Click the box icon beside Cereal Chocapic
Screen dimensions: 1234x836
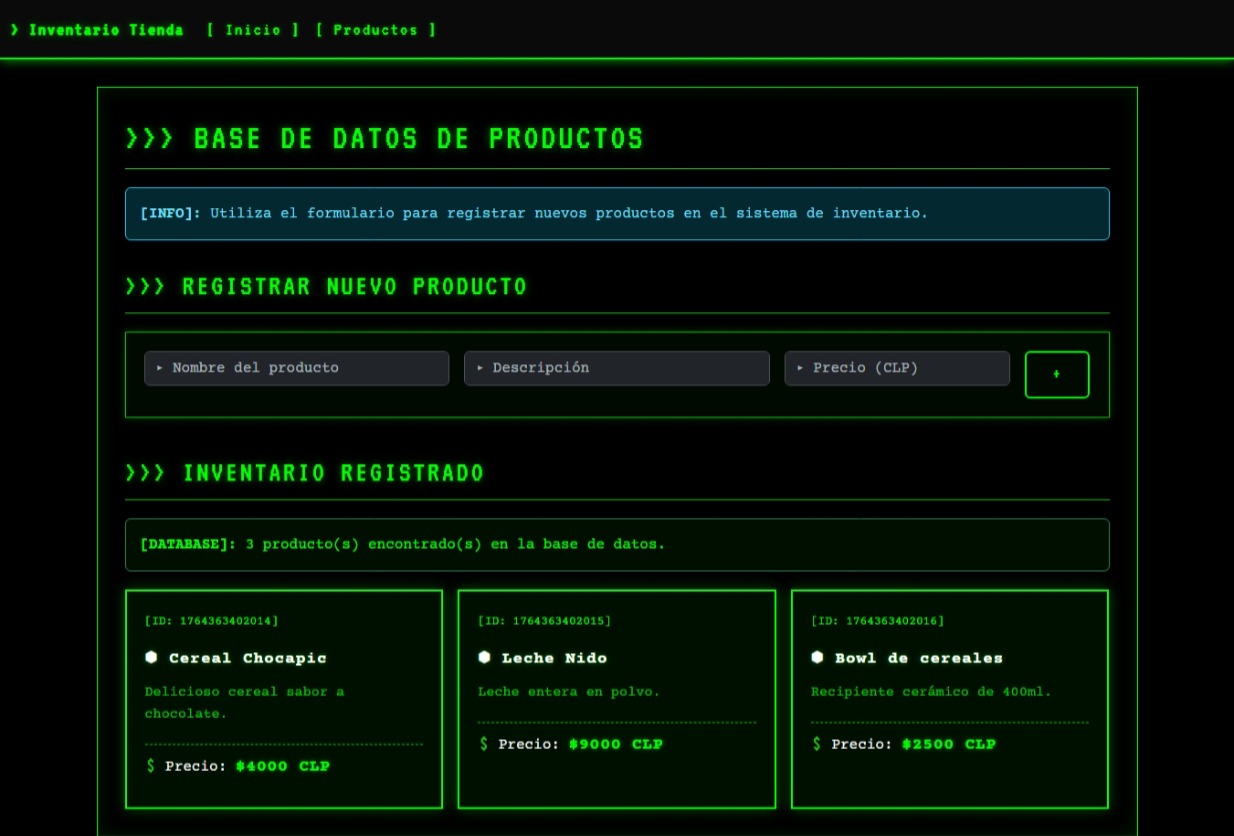pyautogui.click(x=151, y=658)
